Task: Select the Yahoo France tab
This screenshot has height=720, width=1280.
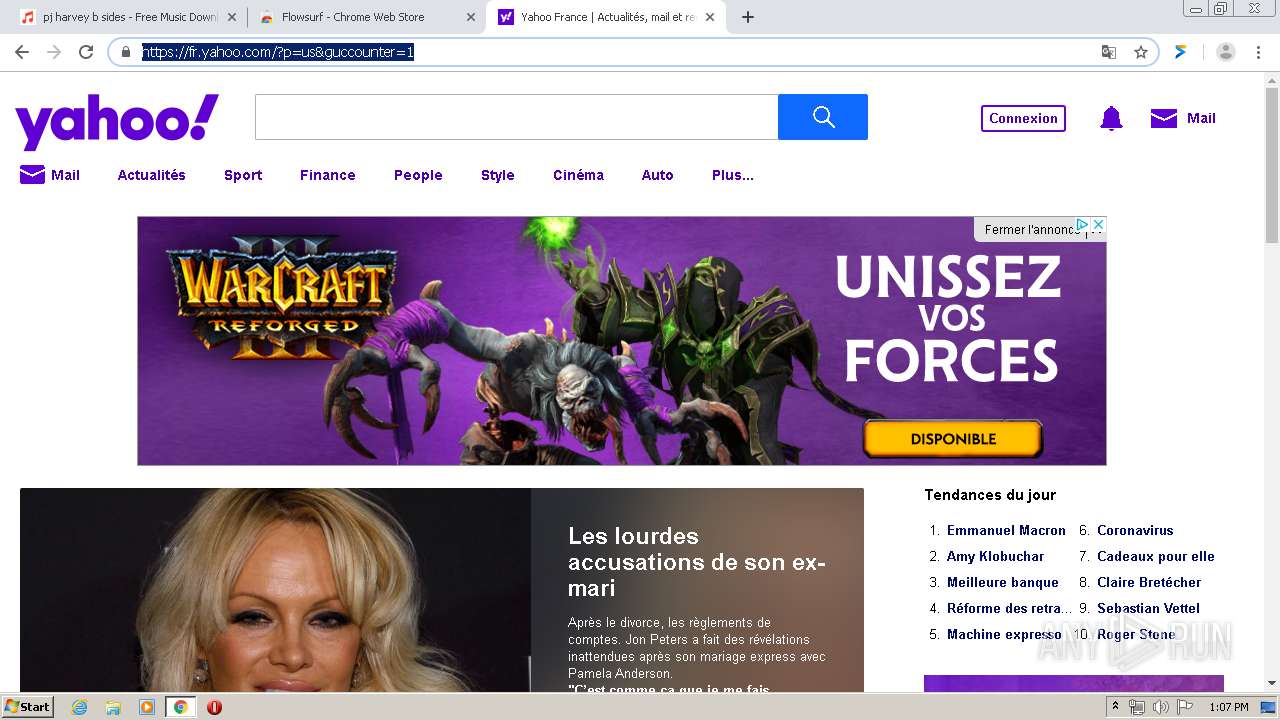Action: (606, 17)
